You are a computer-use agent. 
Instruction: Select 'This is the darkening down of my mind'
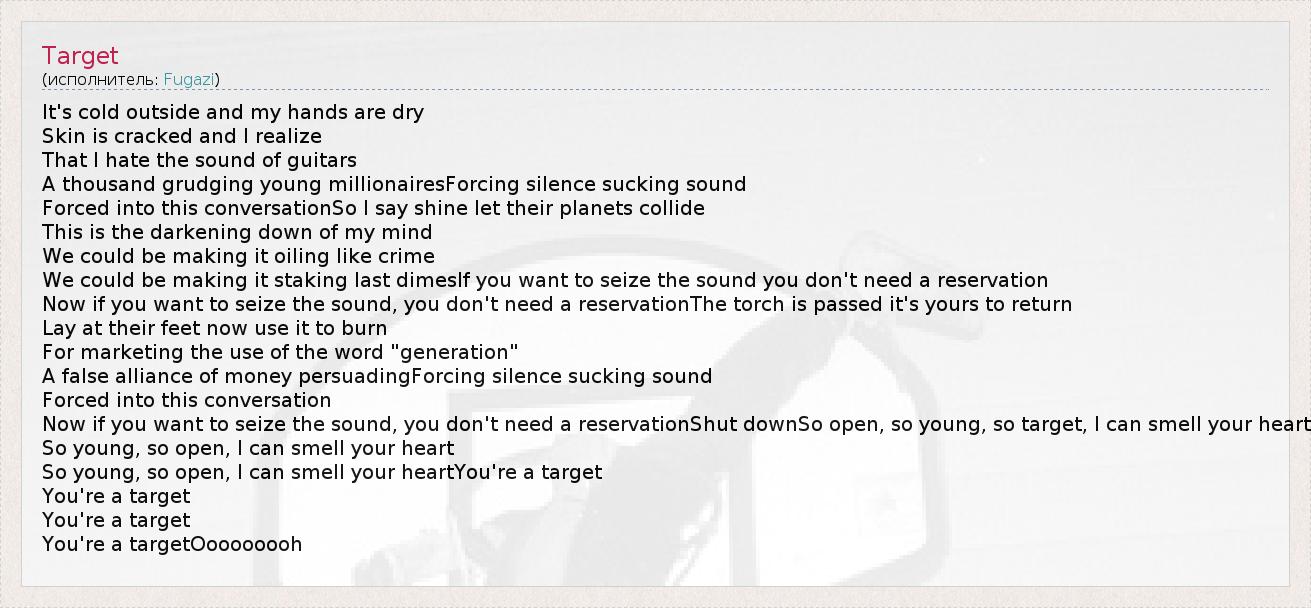coord(237,232)
